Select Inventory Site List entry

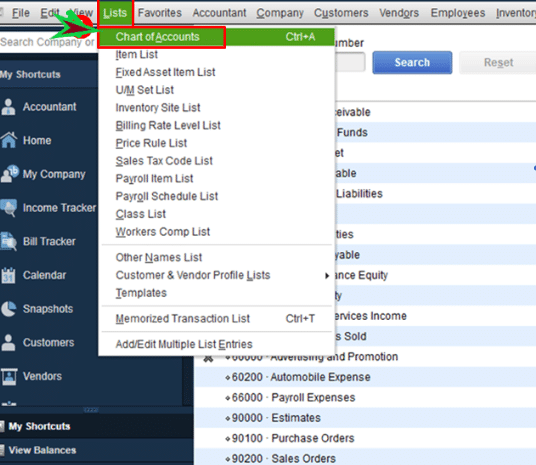pyautogui.click(x=216, y=108)
